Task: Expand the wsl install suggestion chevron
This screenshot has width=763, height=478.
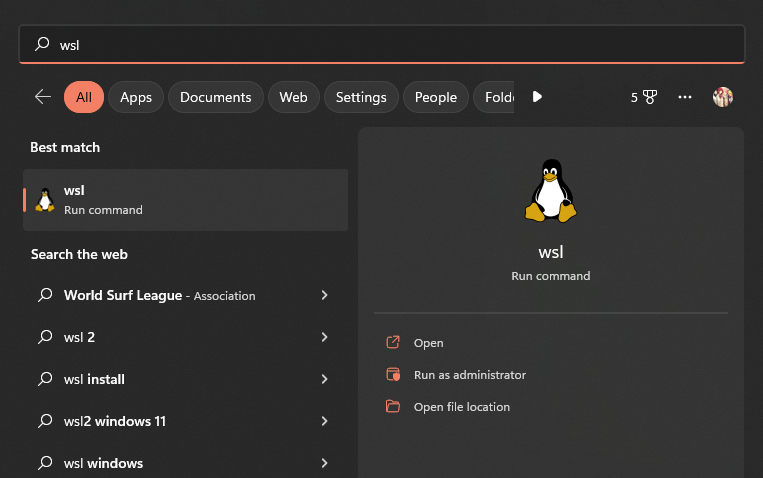Action: point(325,379)
